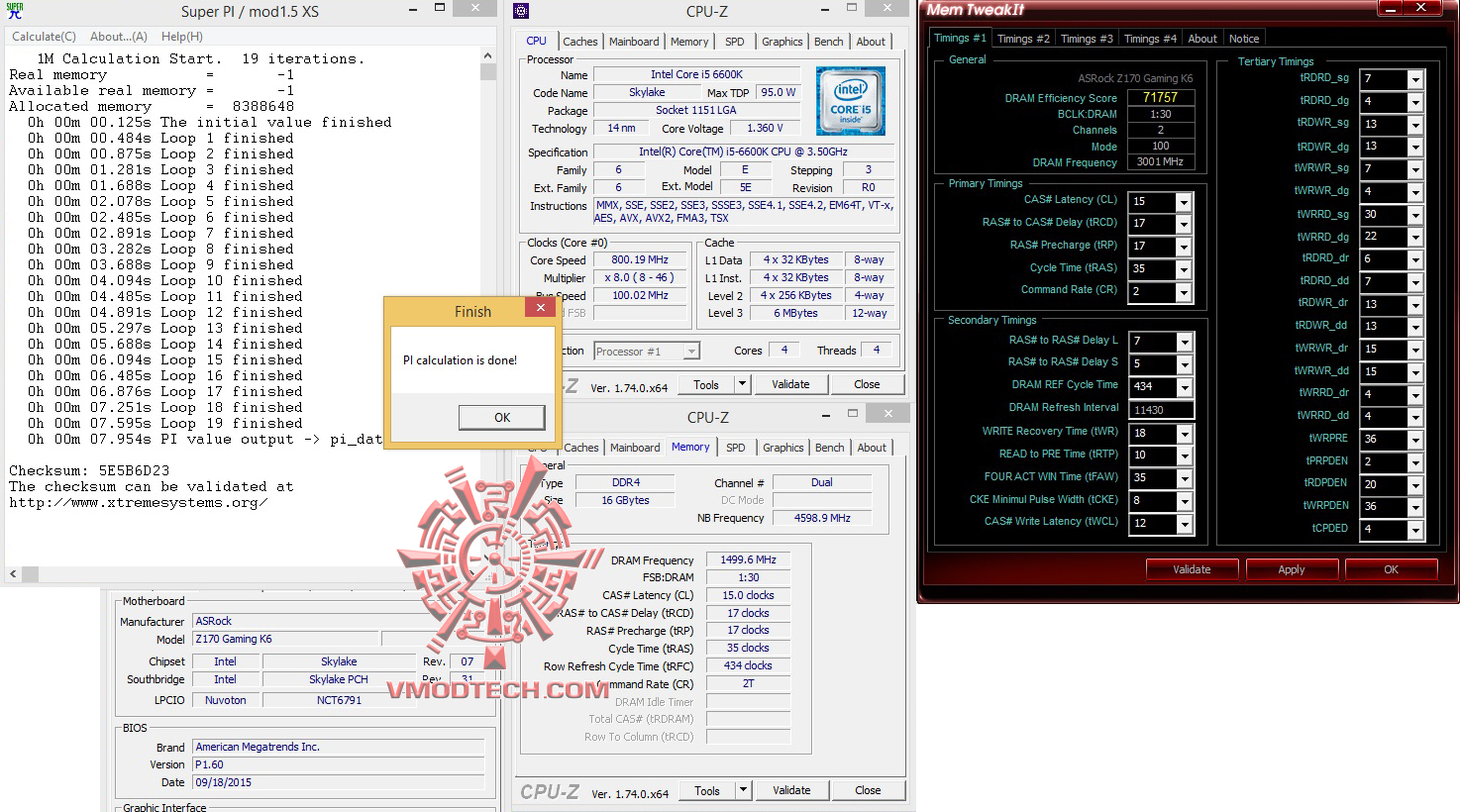Click Validate in top CPU-Z window
This screenshot has width=1460, height=812.
[790, 384]
